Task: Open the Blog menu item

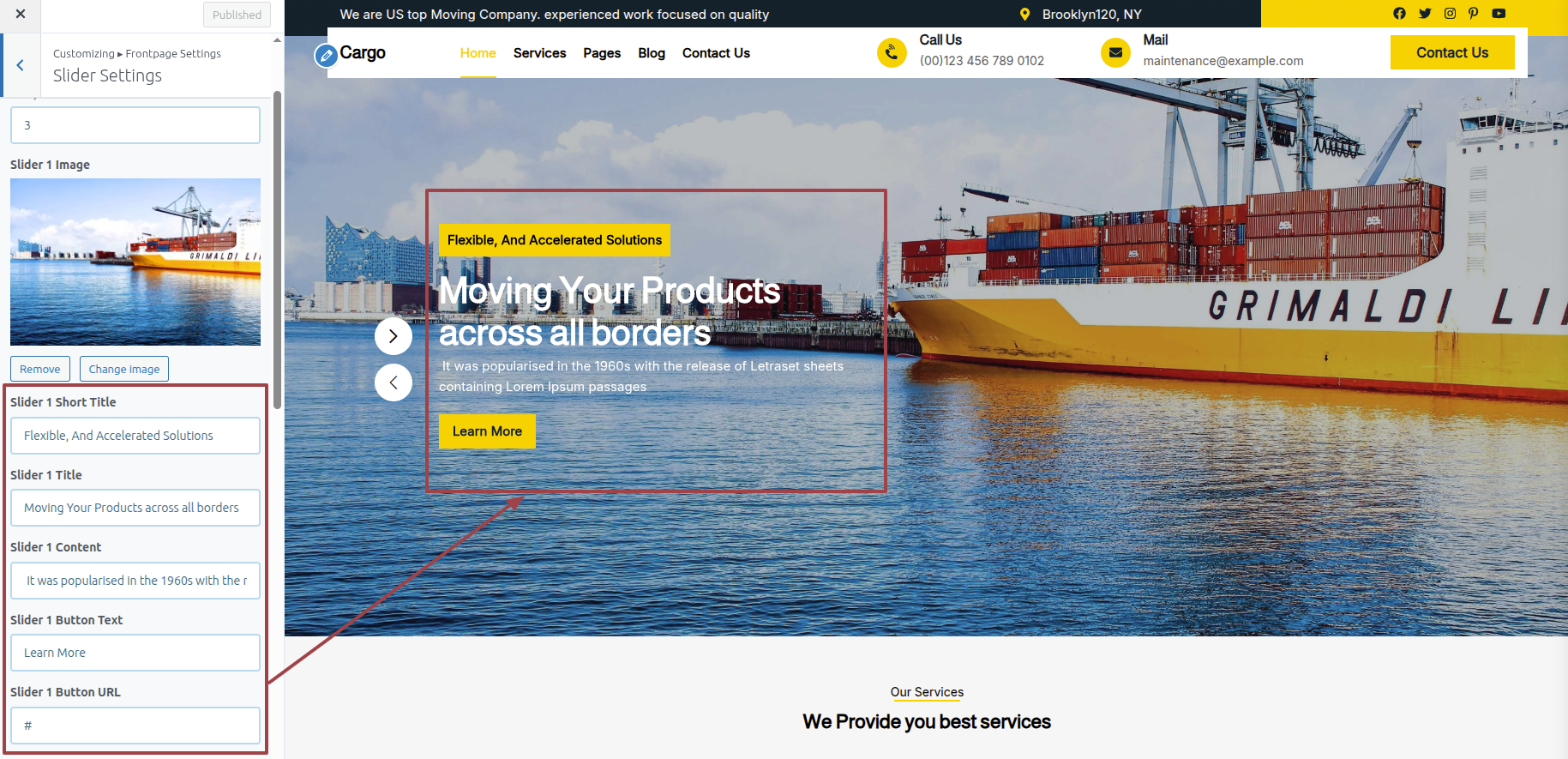Action: tap(651, 53)
